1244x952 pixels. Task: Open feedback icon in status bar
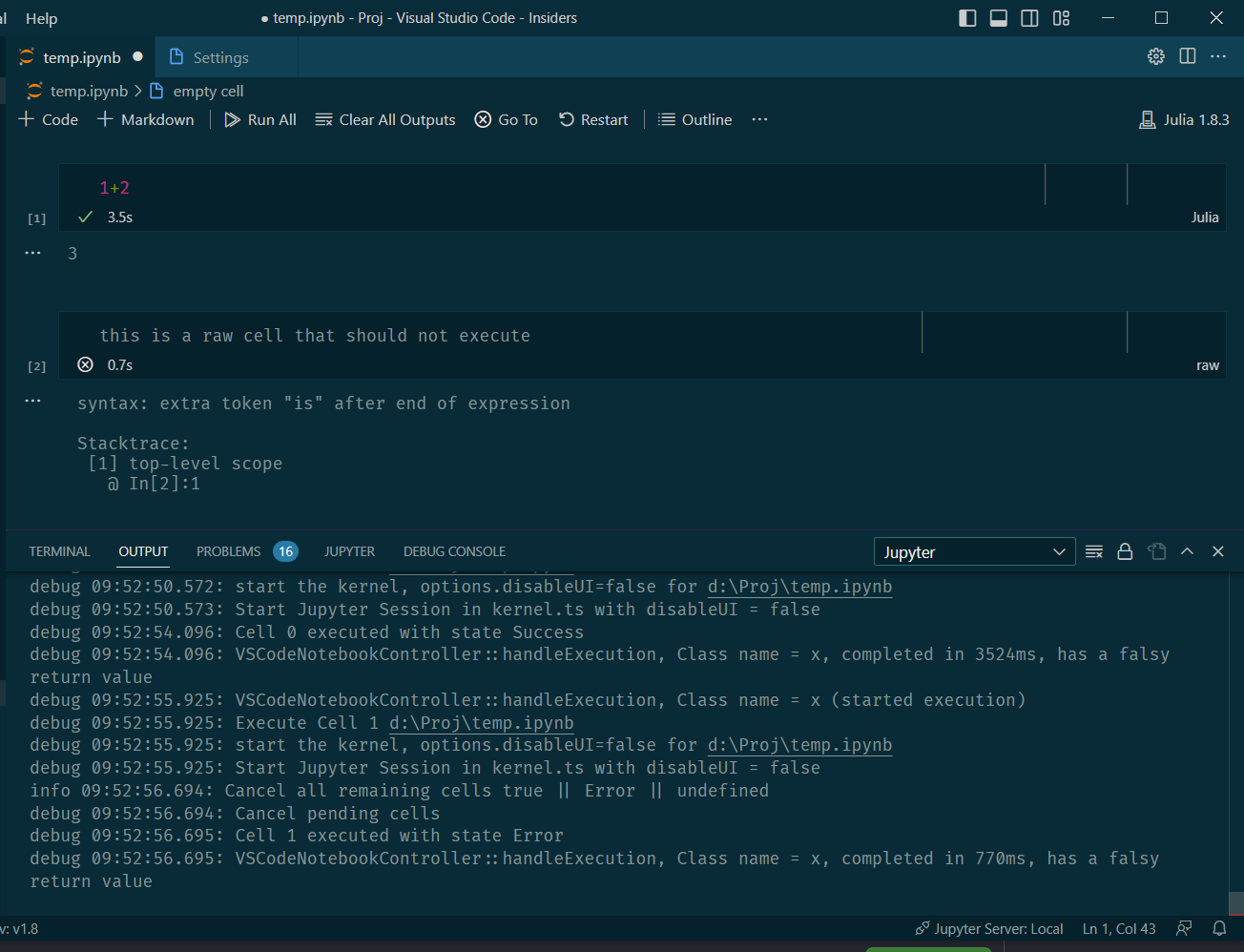tap(1184, 928)
